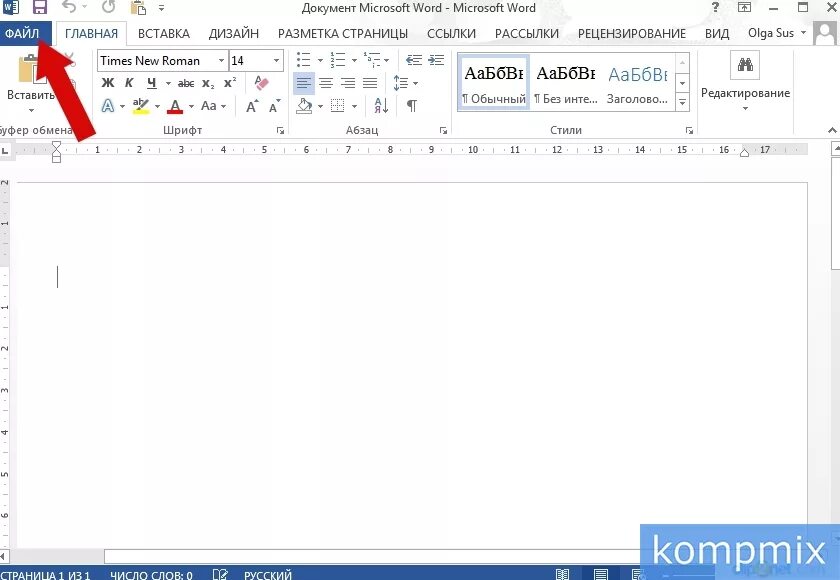Apply the Без инте... style
Screen dimensions: 840x580
click(x=566, y=83)
